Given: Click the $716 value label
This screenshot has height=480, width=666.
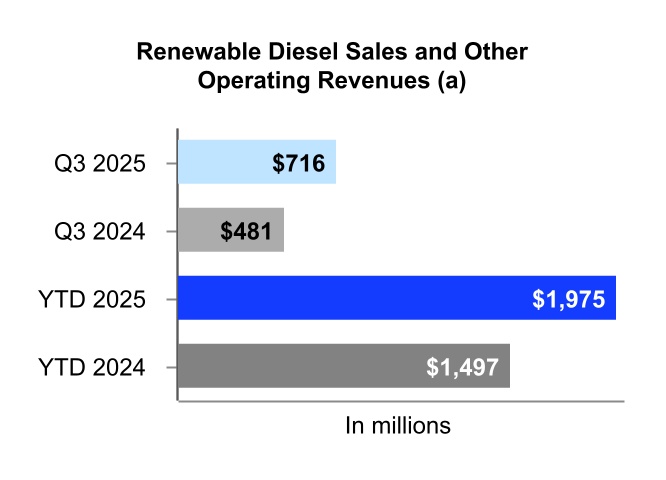Looking at the screenshot, I should pyautogui.click(x=299, y=163).
